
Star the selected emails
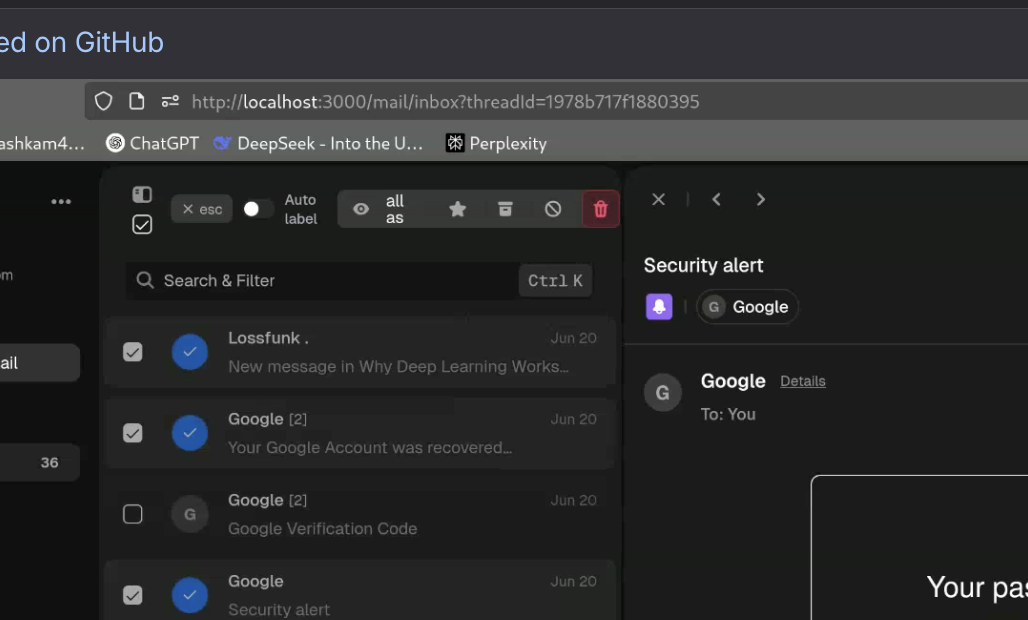click(x=457, y=209)
